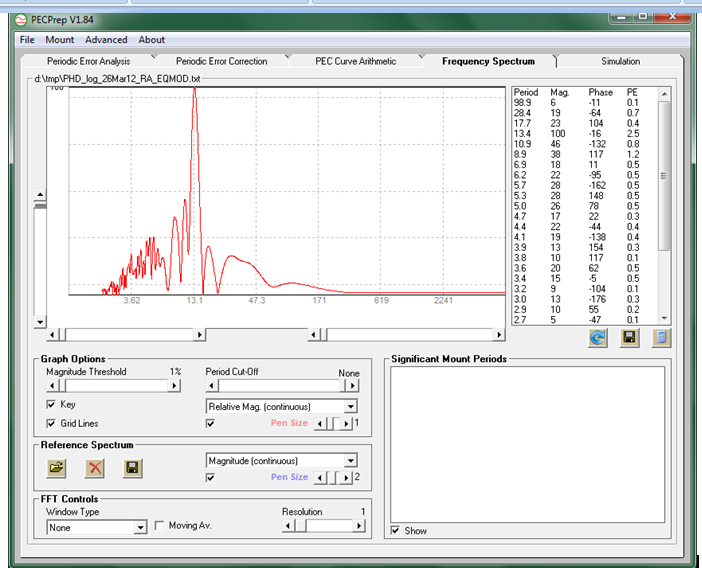This screenshot has height=568, width=702.
Task: Uncheck Show under Significant Mount Periods
Action: point(395,530)
